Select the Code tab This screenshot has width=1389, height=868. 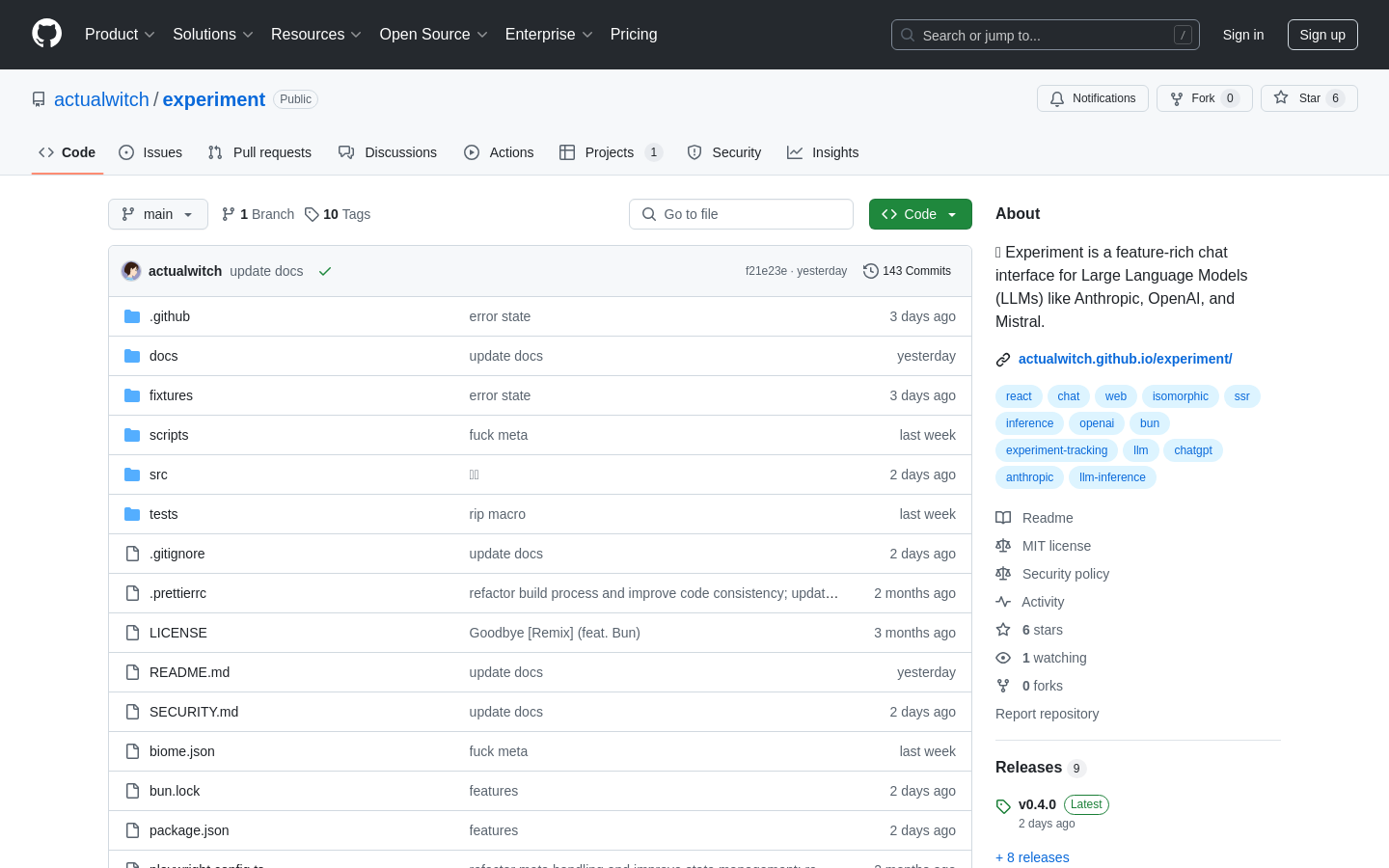click(x=68, y=152)
